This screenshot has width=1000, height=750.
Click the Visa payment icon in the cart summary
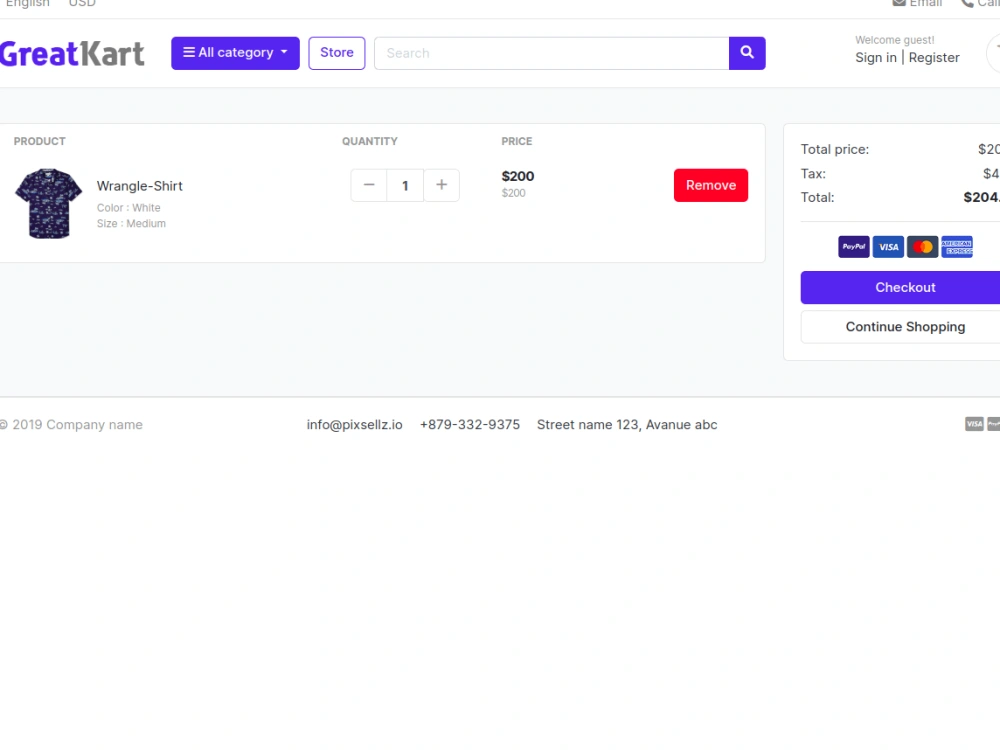(888, 247)
